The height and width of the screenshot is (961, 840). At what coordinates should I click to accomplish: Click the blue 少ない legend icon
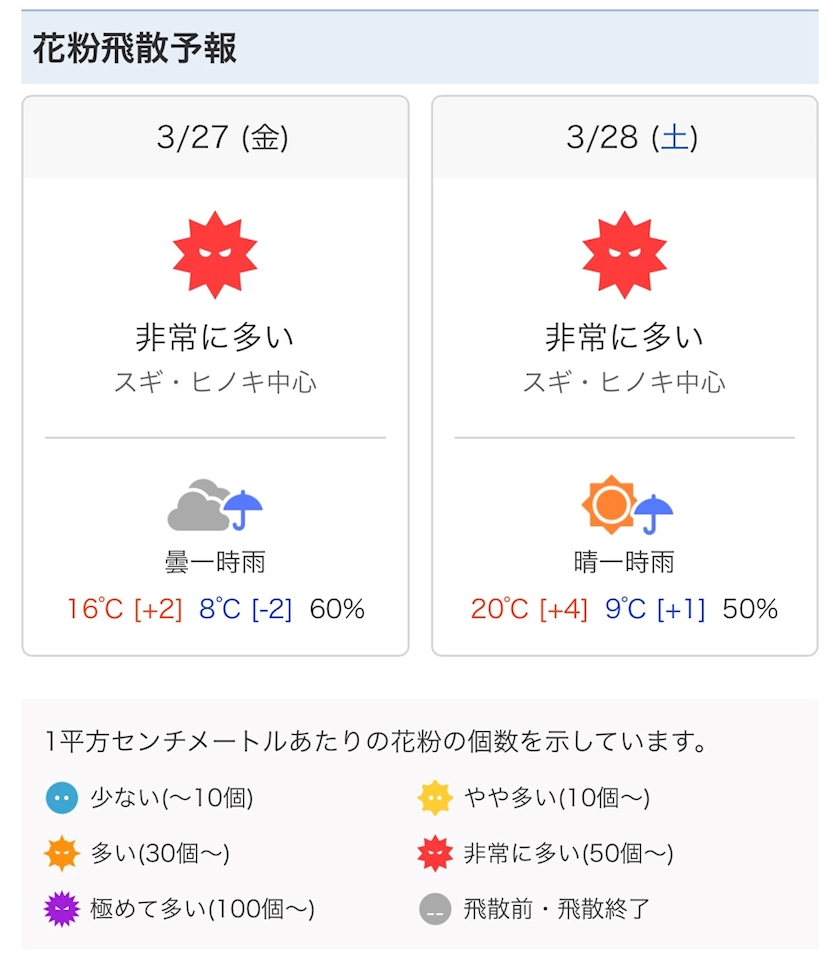pos(61,799)
